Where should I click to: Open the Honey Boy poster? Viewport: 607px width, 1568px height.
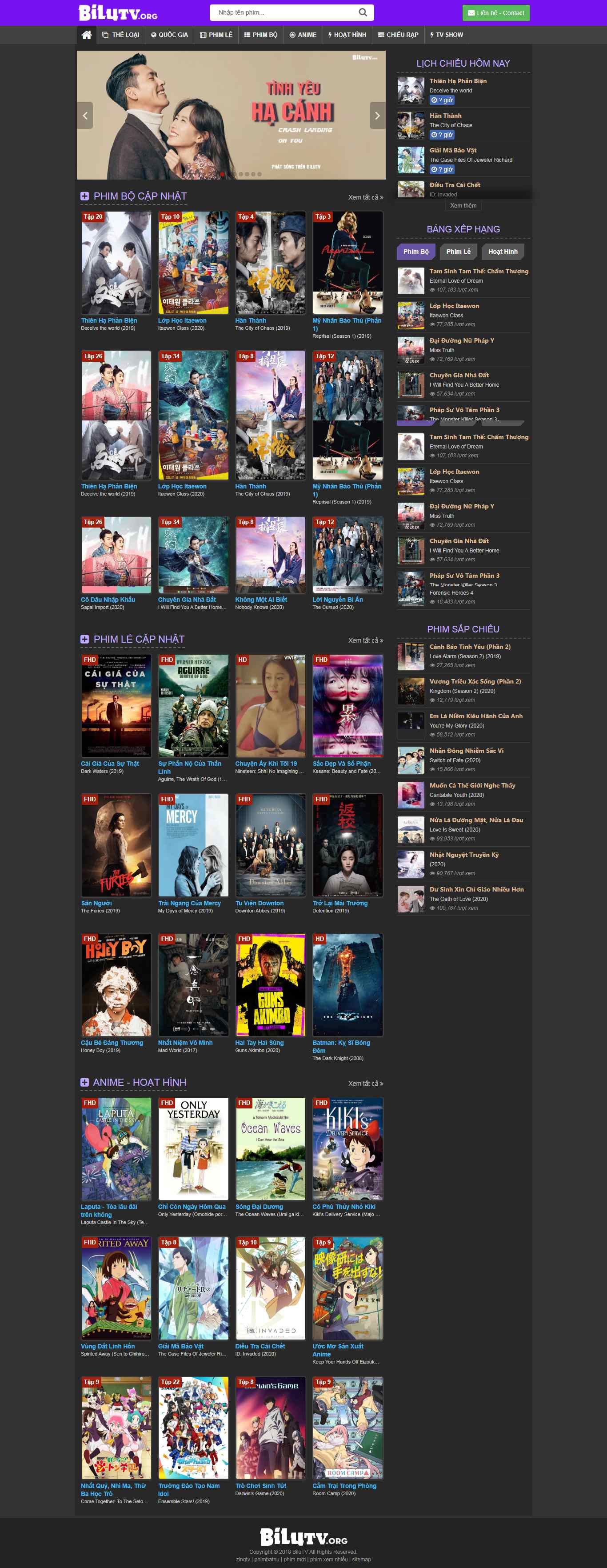pos(116,985)
